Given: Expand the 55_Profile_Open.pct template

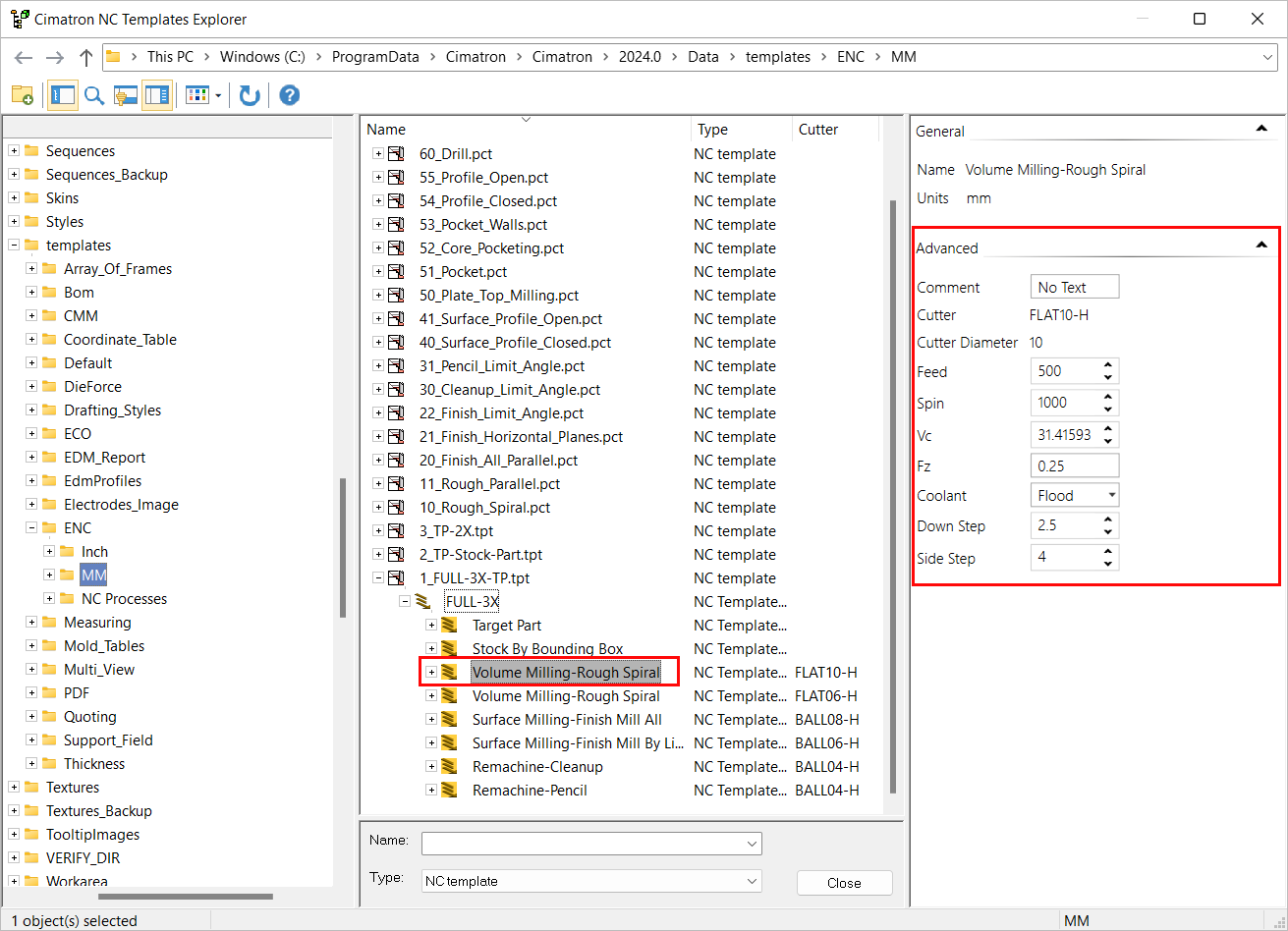Looking at the screenshot, I should tap(378, 178).
